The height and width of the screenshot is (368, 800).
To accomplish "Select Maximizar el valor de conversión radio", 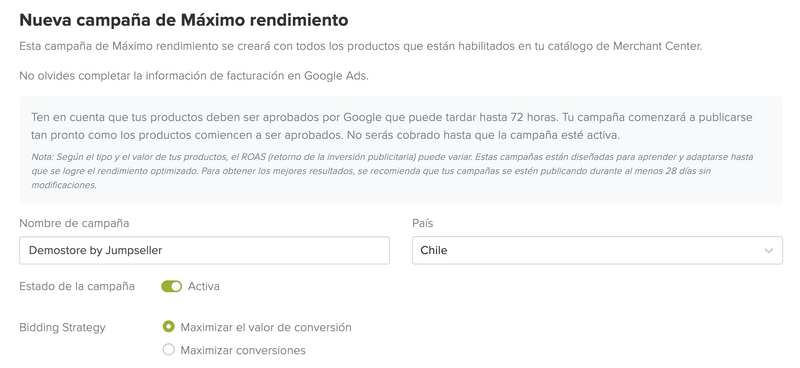I will [168, 327].
